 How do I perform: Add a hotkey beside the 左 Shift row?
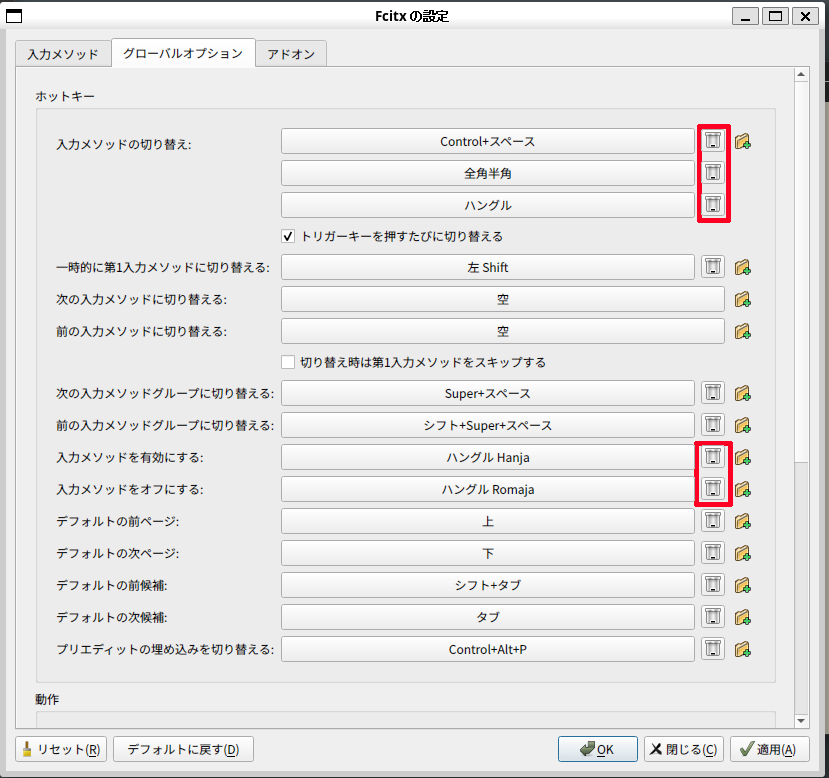[743, 267]
